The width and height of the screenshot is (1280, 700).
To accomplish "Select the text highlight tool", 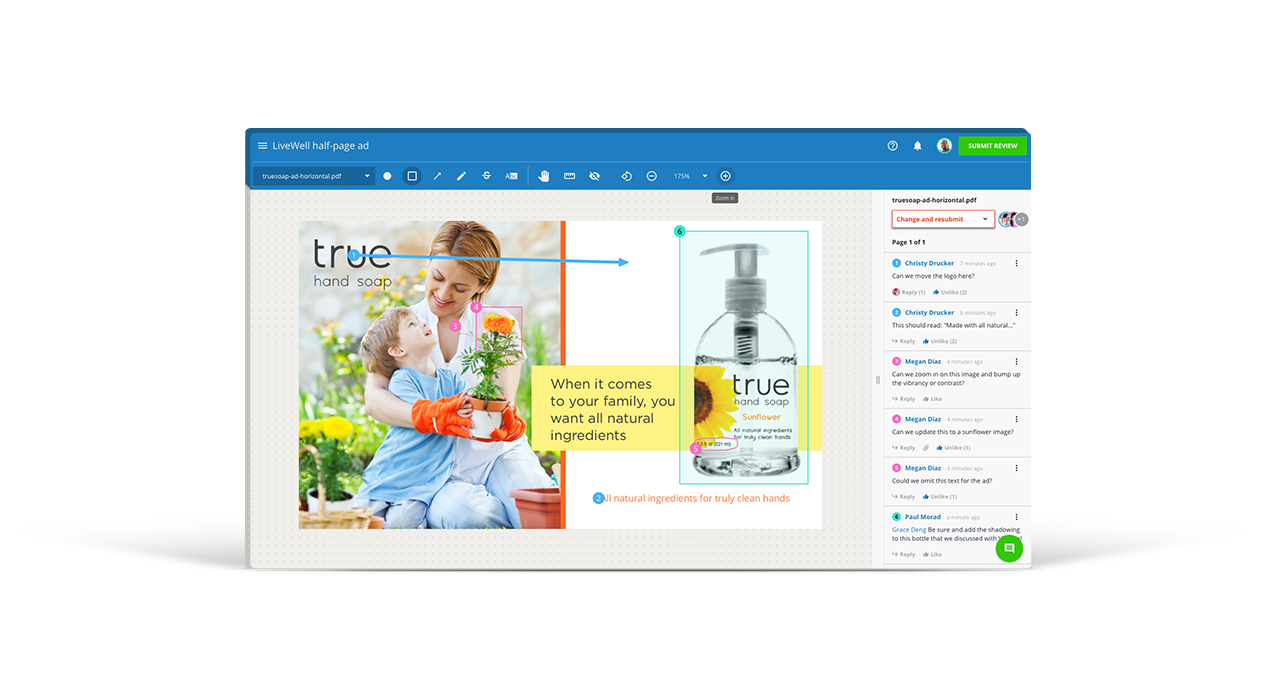I will (x=511, y=176).
